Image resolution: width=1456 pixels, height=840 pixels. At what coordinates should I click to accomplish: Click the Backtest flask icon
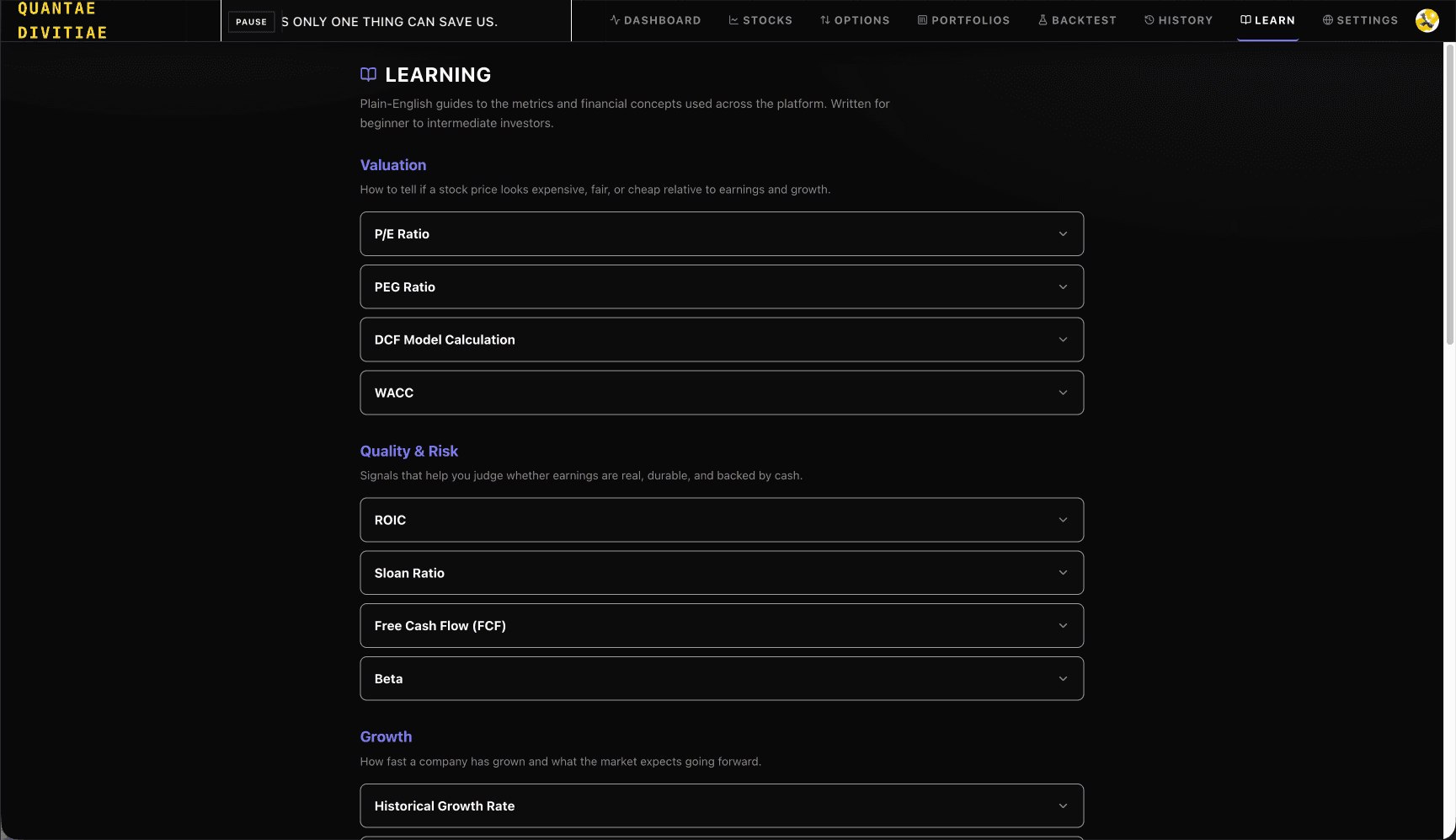(1043, 20)
